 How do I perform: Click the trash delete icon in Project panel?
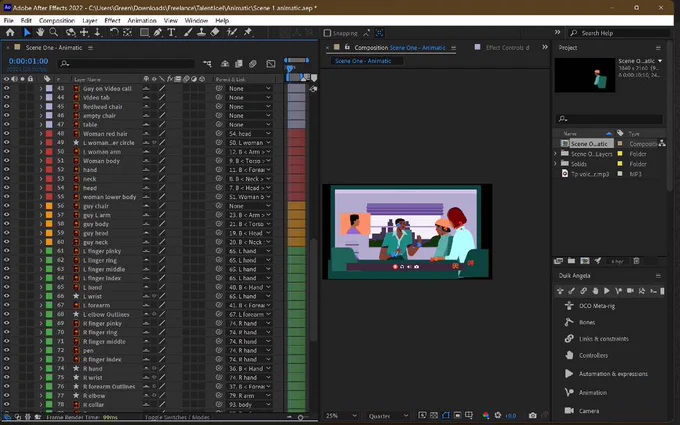tap(636, 261)
